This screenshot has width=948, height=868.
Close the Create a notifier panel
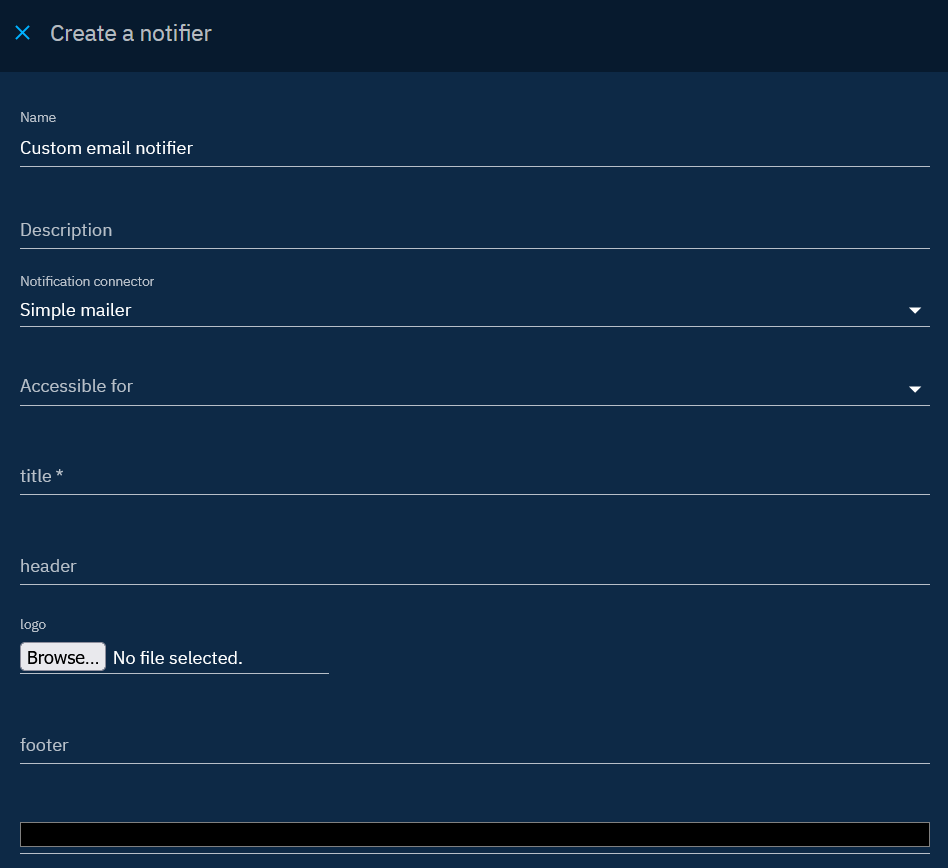pyautogui.click(x=23, y=33)
